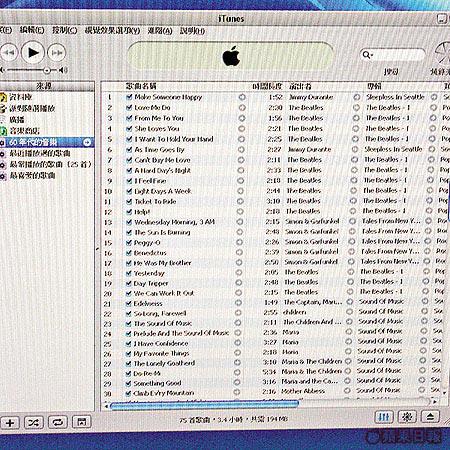Click arrow beside Sleepless In Seattle album row 1

coord(434,97)
